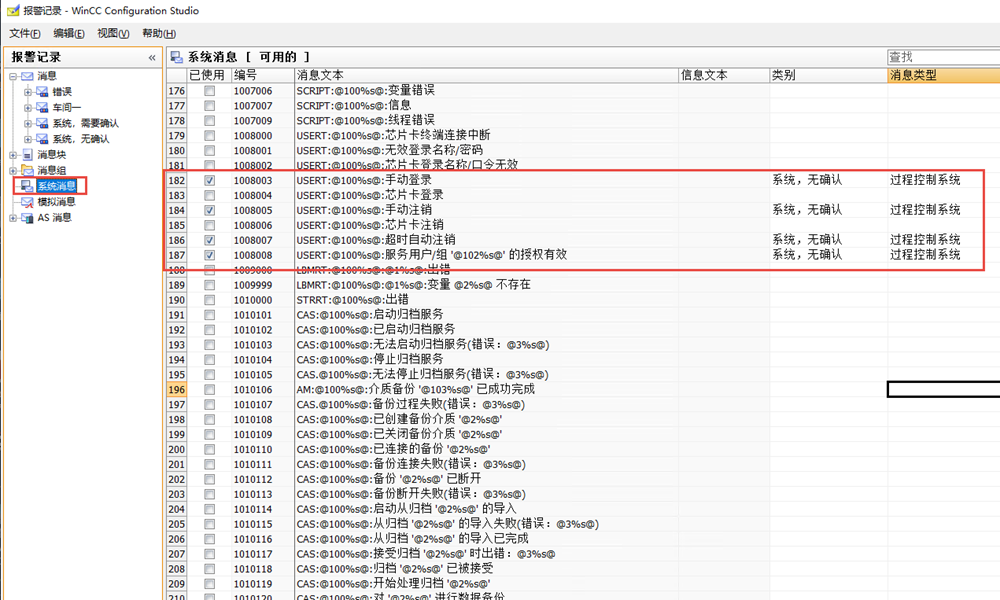
Task: Click the 消息类型 column header
Action: 942,75
